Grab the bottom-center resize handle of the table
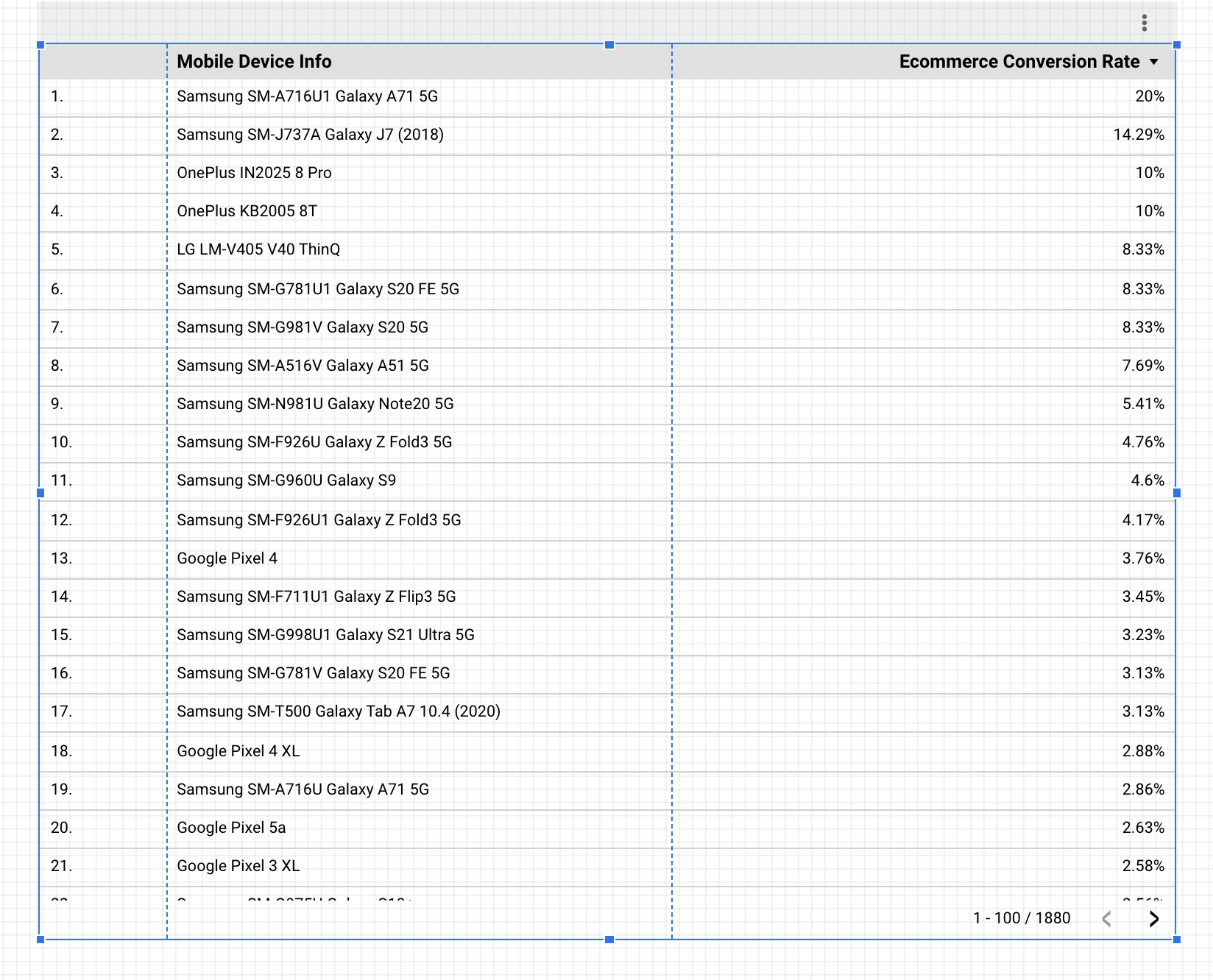The width and height of the screenshot is (1213, 980). click(x=609, y=940)
